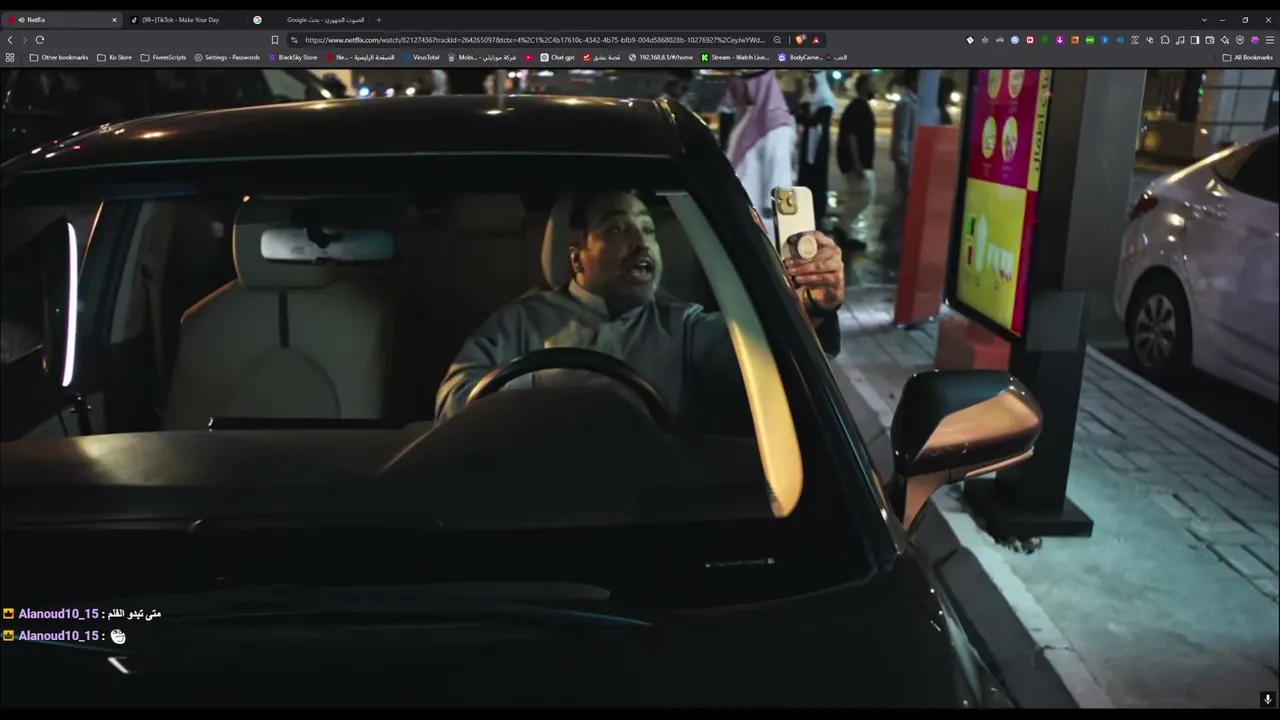Open the Ko Store bookmarks folder
1280x720 pixels.
(x=115, y=58)
